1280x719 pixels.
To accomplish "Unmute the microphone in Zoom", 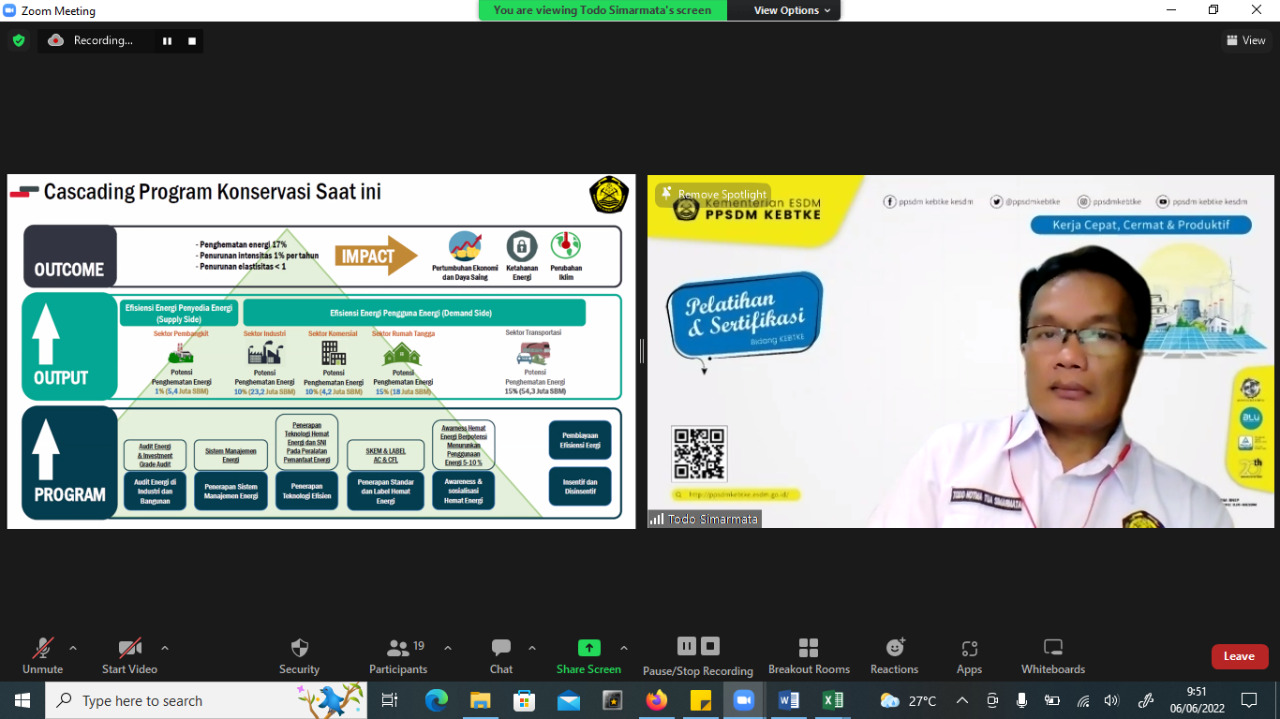I will click(x=42, y=655).
